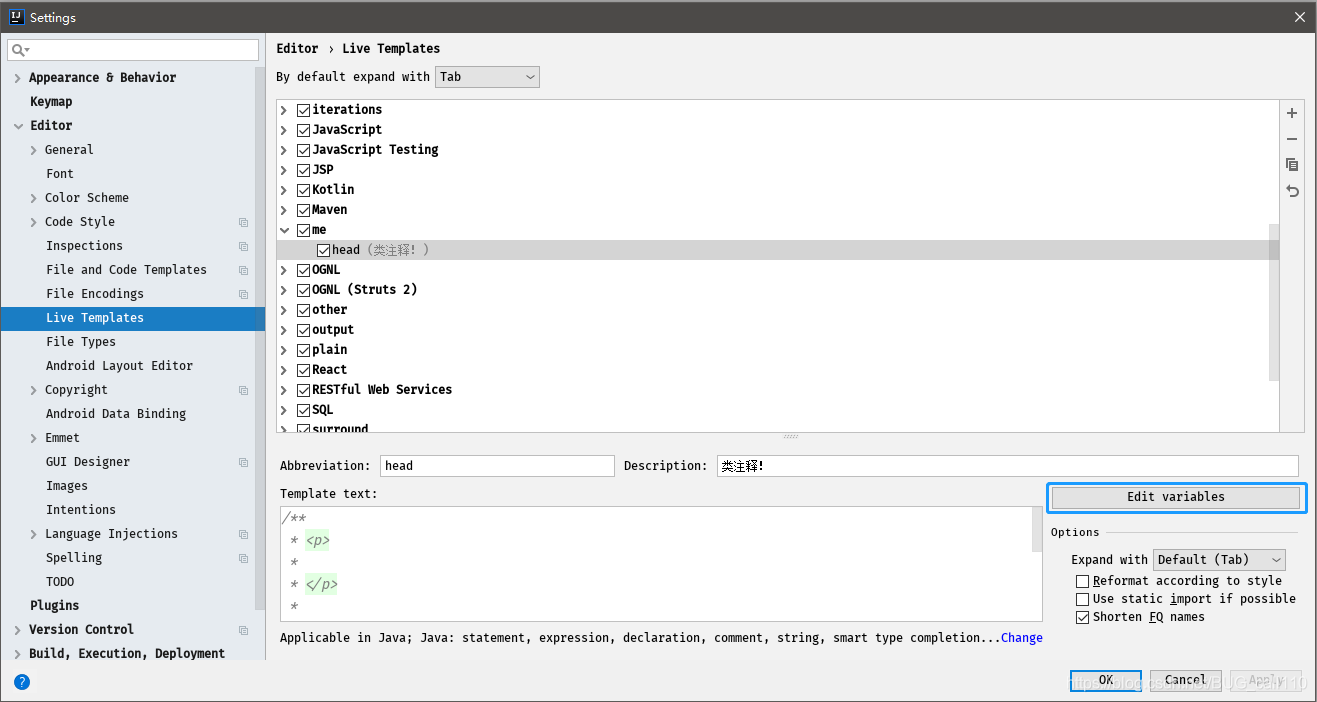Add a new live template with plus icon
The height and width of the screenshot is (702, 1317).
point(1291,113)
